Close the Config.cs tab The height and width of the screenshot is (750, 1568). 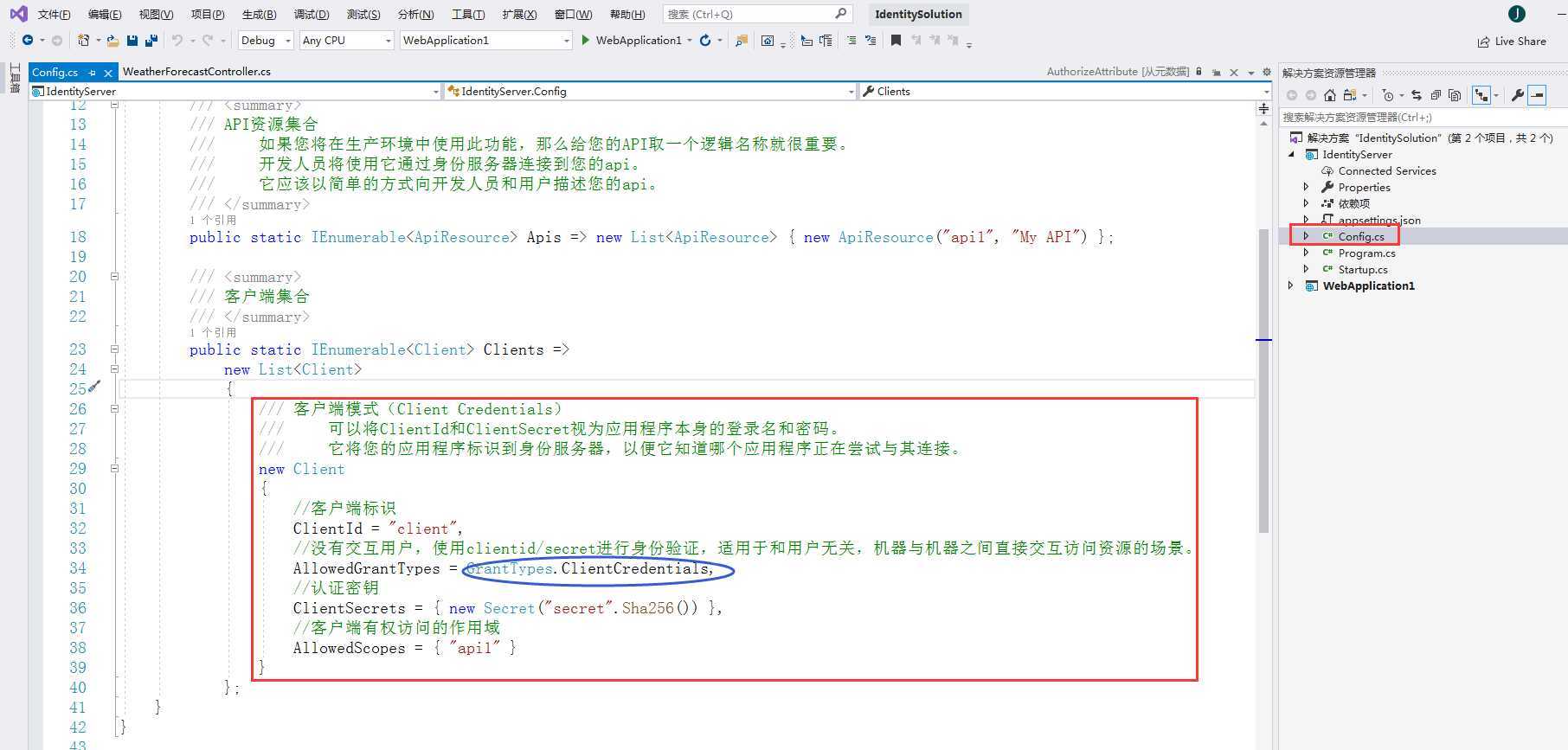pyautogui.click(x=108, y=73)
